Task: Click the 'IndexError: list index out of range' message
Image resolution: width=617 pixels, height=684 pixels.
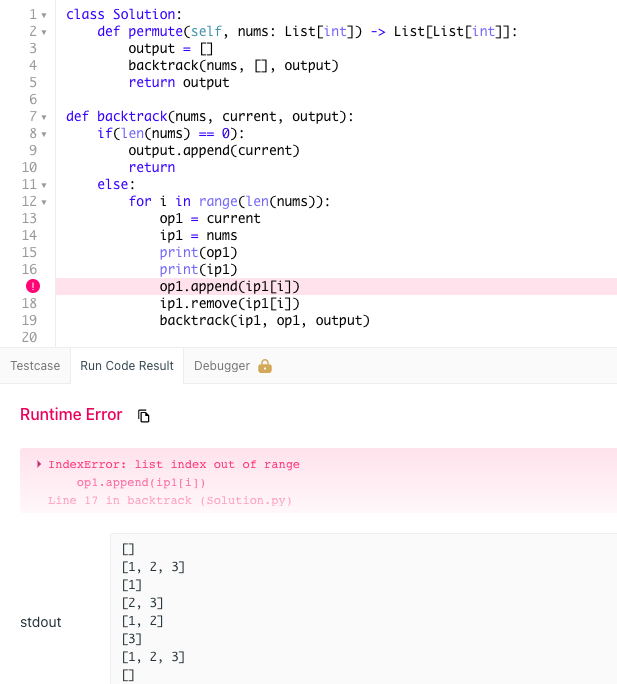Action: pyautogui.click(x=174, y=465)
